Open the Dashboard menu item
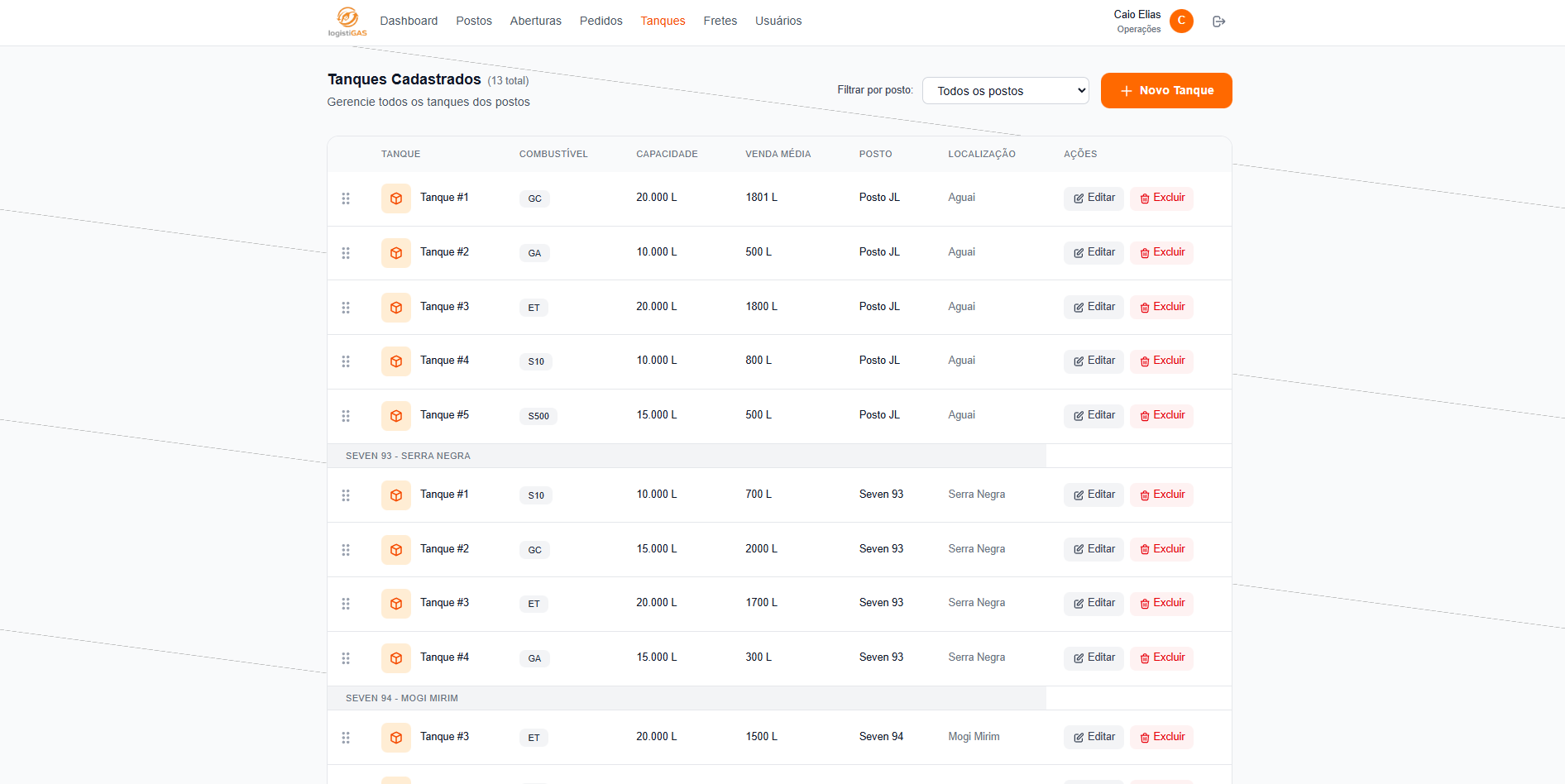Screen dimensions: 1565x784 (x=409, y=21)
